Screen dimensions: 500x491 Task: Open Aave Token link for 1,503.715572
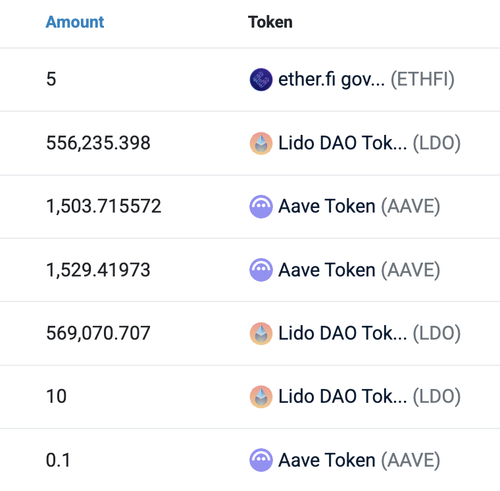click(359, 207)
